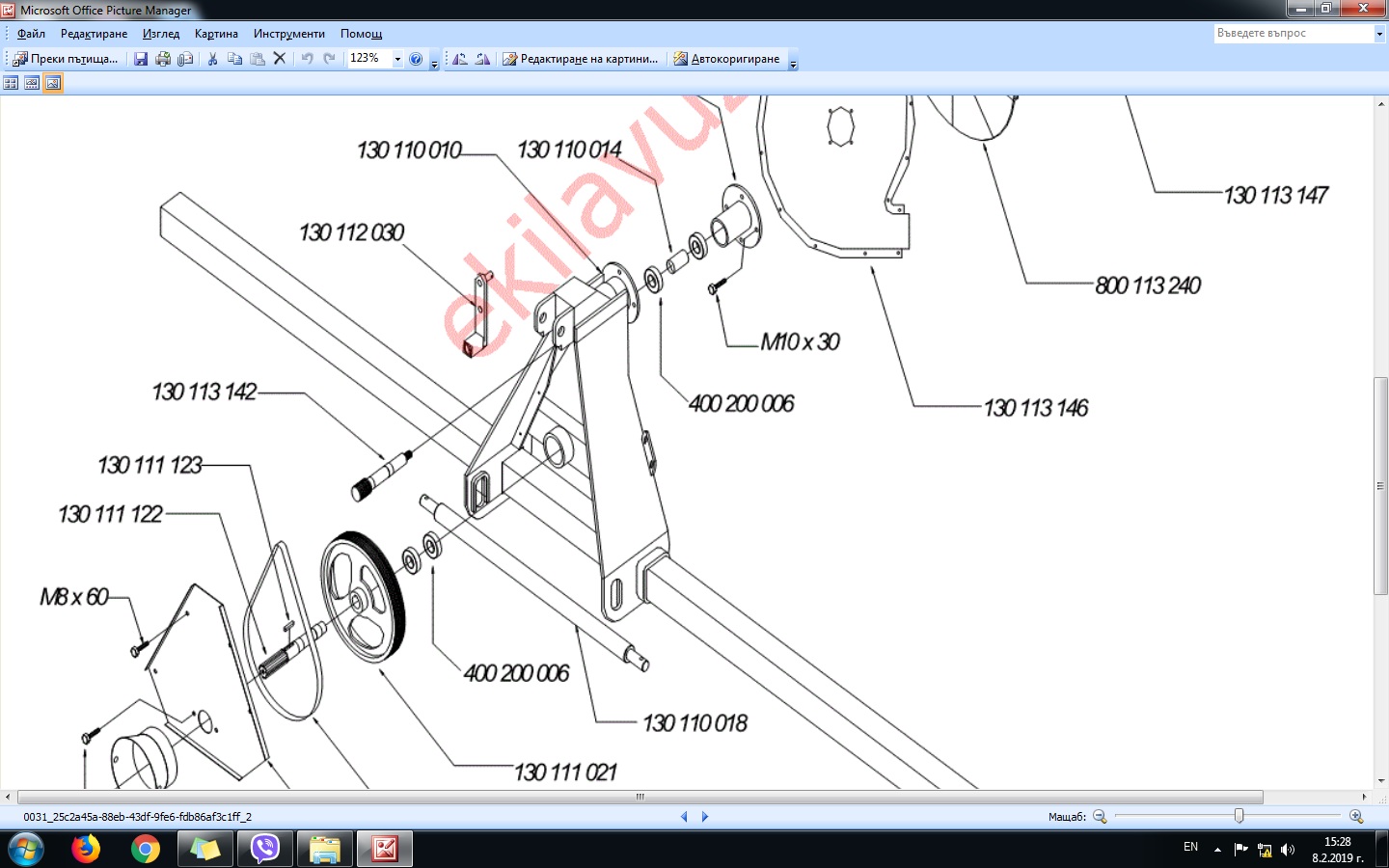Undo the last action
Viewport: 1389px width, 868px height.
[x=307, y=59]
